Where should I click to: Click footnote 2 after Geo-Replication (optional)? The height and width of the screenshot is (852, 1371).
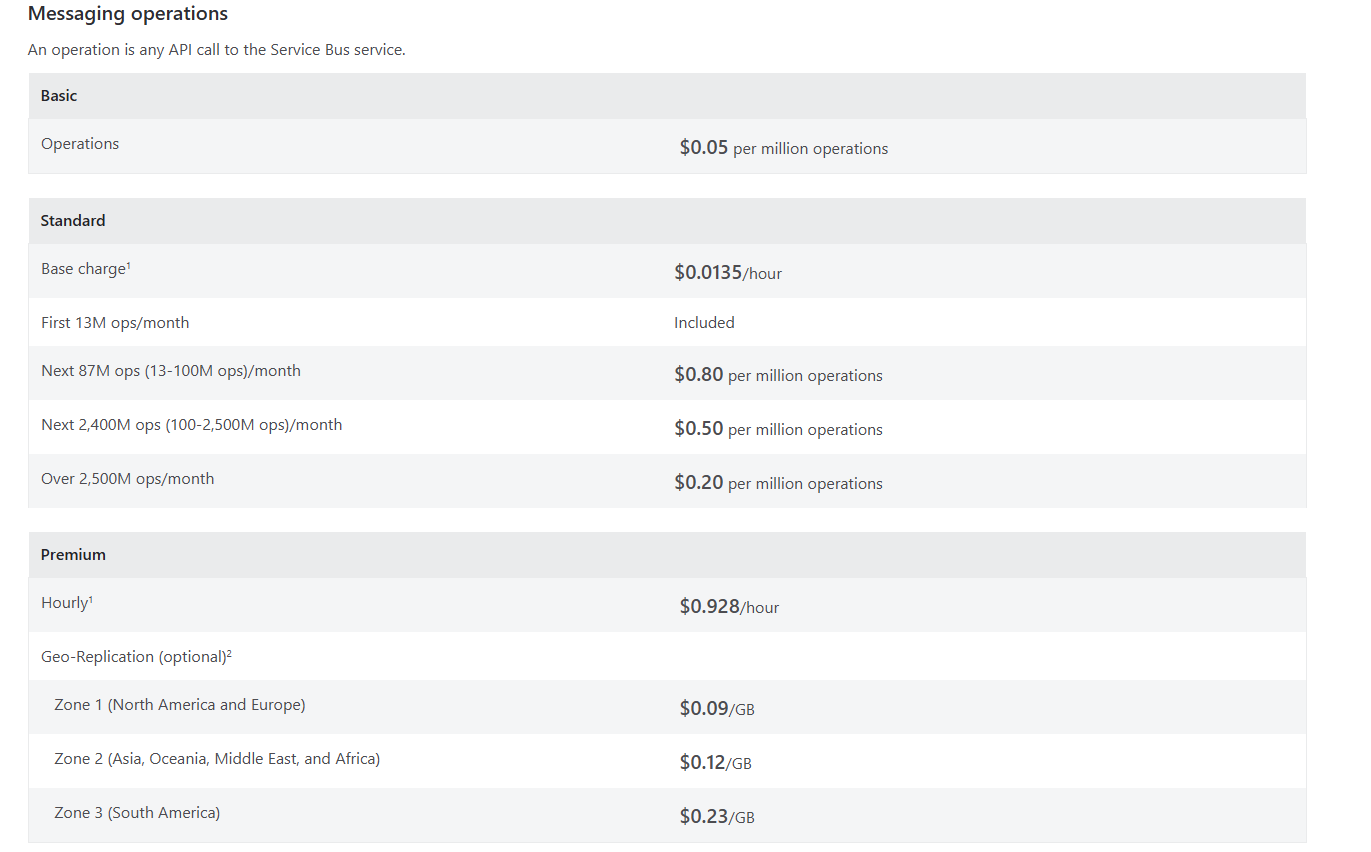[x=229, y=653]
